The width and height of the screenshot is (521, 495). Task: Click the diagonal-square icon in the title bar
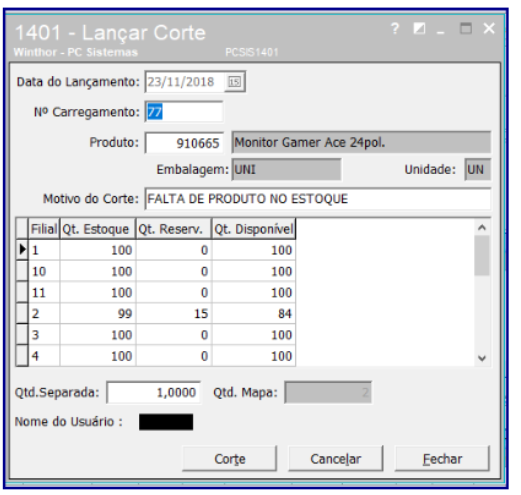419,29
